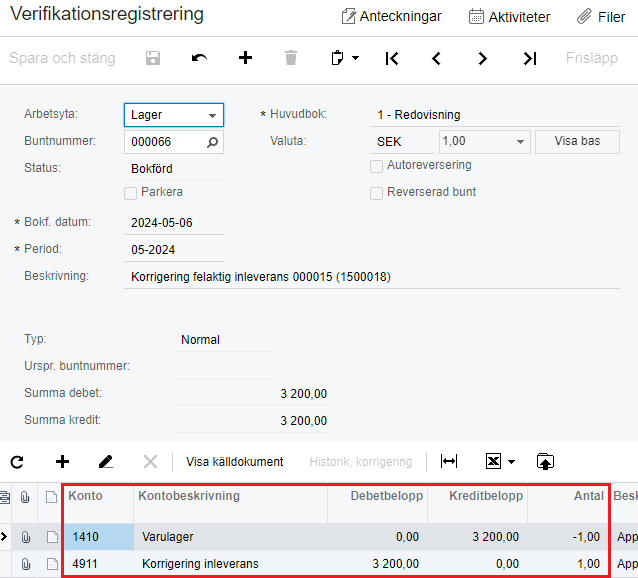
Task: Click the undo arrow icon
Action: coord(199,59)
